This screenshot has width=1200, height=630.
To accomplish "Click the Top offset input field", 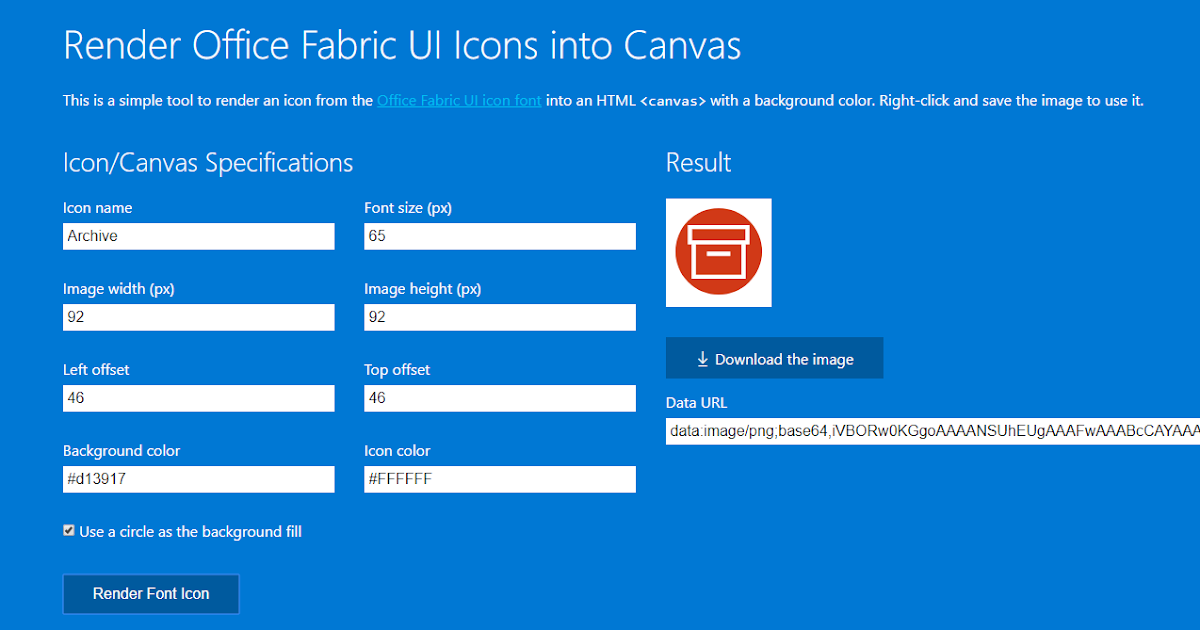I will point(499,398).
